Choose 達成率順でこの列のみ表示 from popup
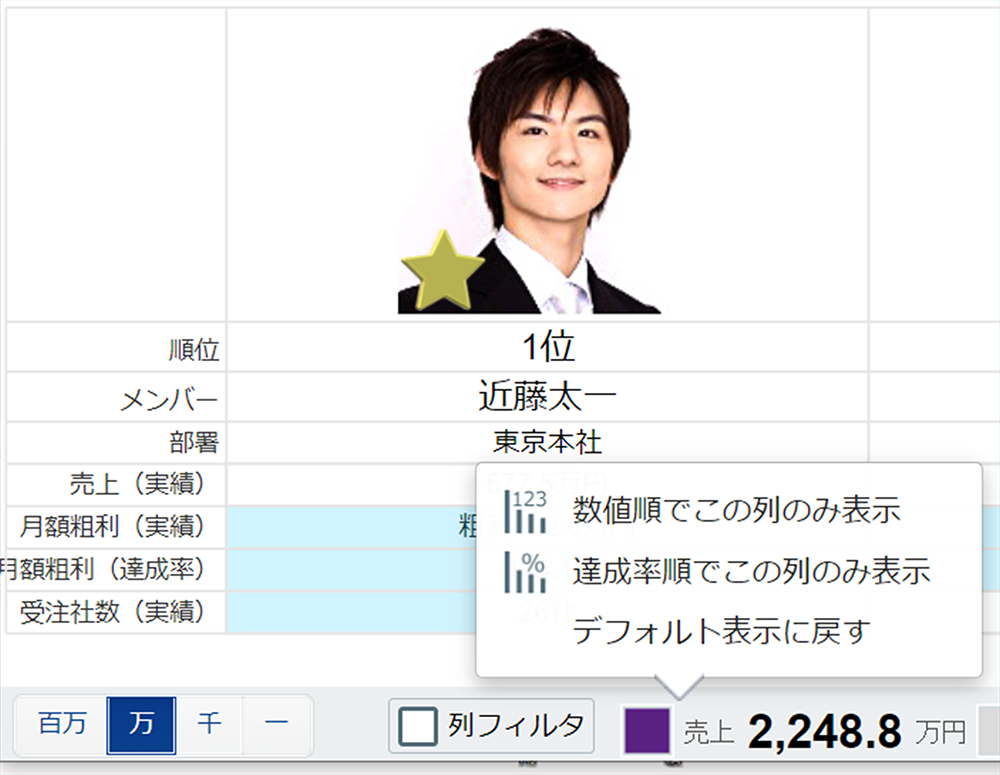The width and height of the screenshot is (1000, 775). (751, 571)
